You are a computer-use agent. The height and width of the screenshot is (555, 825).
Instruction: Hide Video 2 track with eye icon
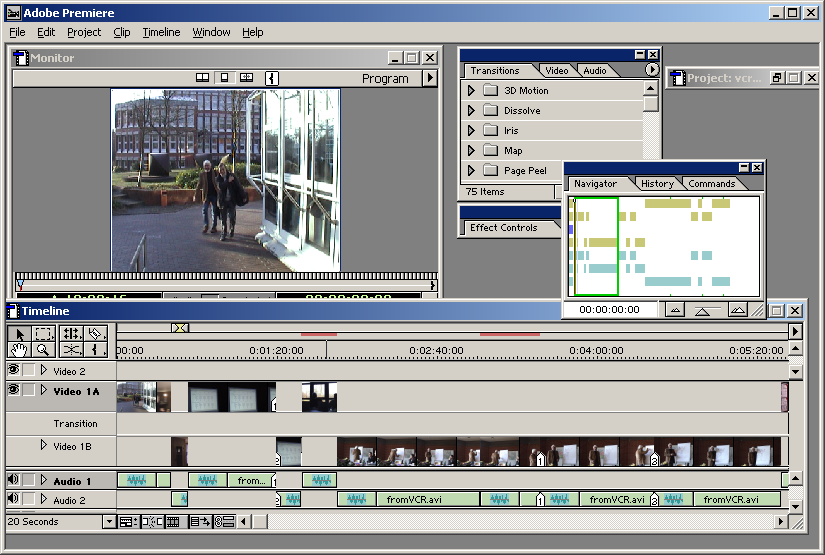pos(13,370)
